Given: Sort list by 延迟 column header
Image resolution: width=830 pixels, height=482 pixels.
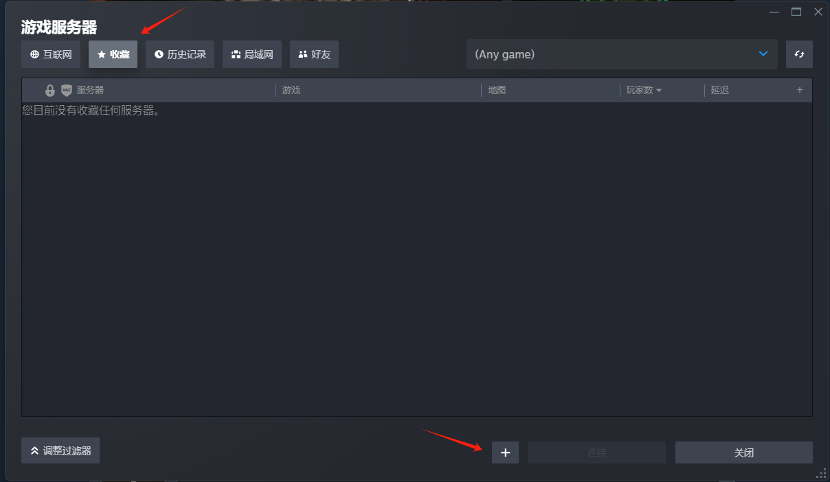Looking at the screenshot, I should click(x=720, y=90).
